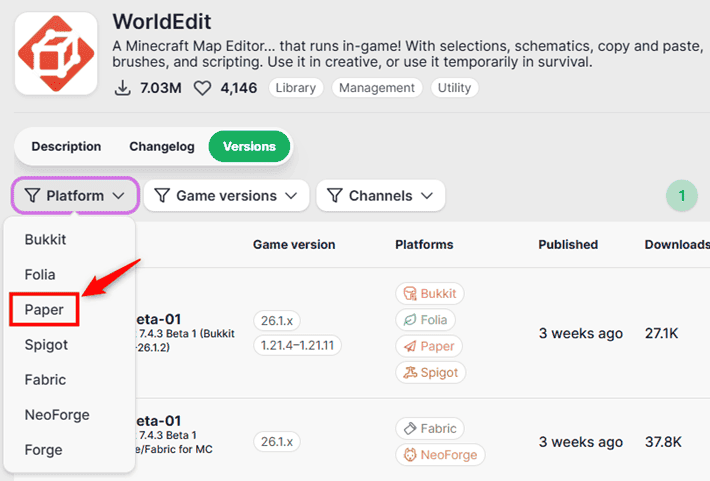Switch to the Changelog tab
Viewport: 710px width, 481px height.
click(162, 146)
